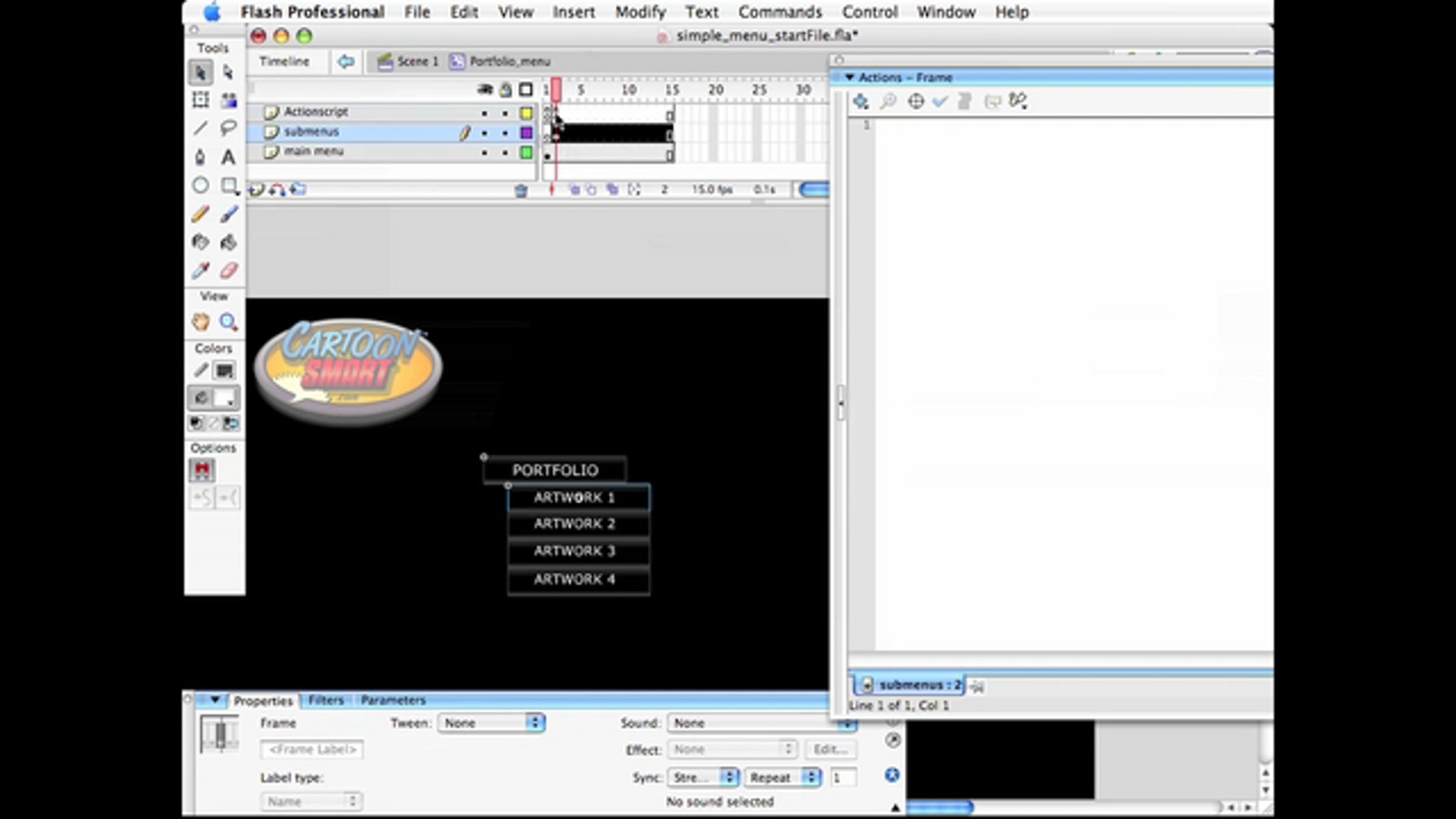Image resolution: width=1456 pixels, height=819 pixels.
Task: Toggle visibility dot of Actionscript layer
Action: [x=484, y=113]
